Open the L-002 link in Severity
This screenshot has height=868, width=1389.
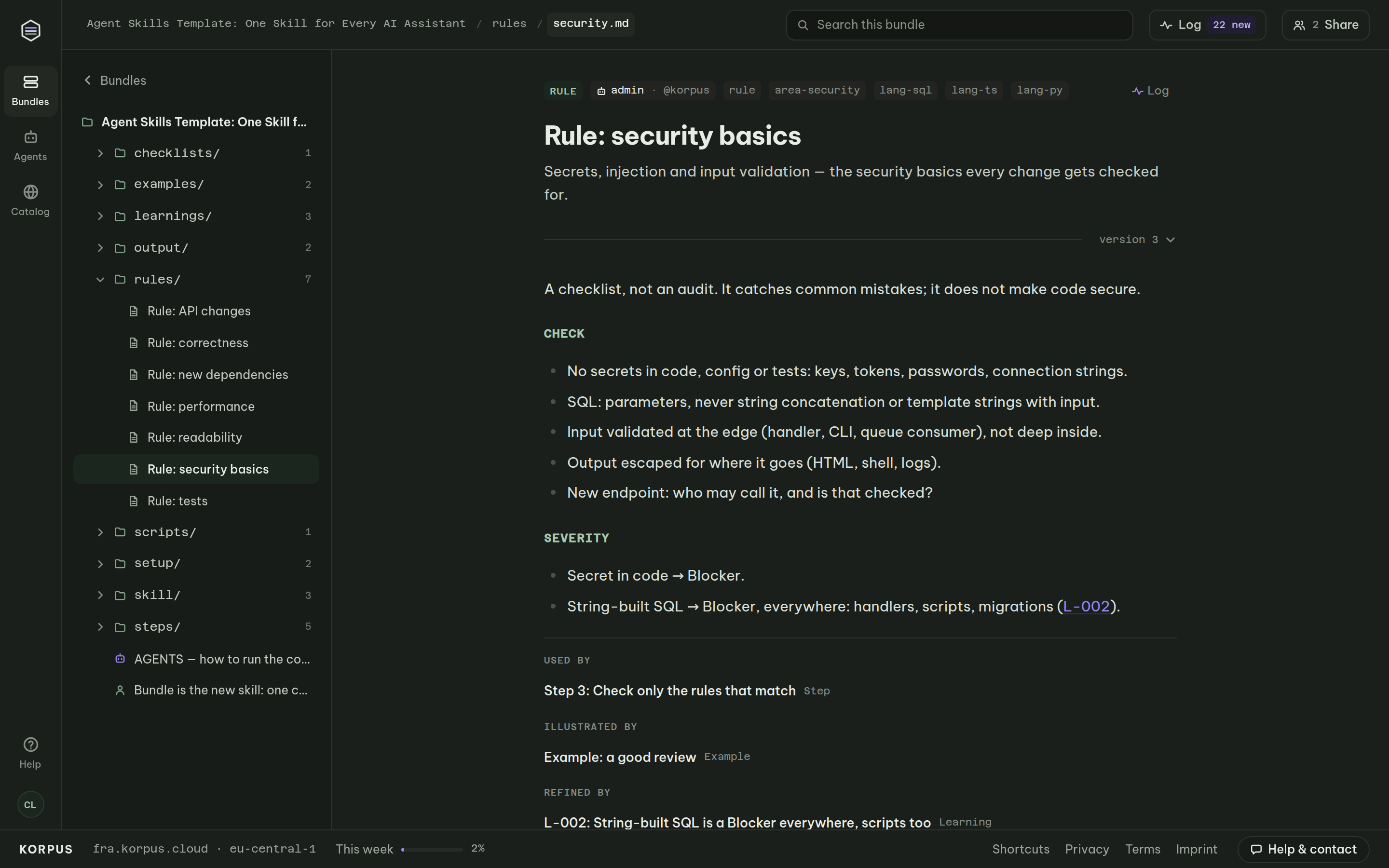(1086, 607)
